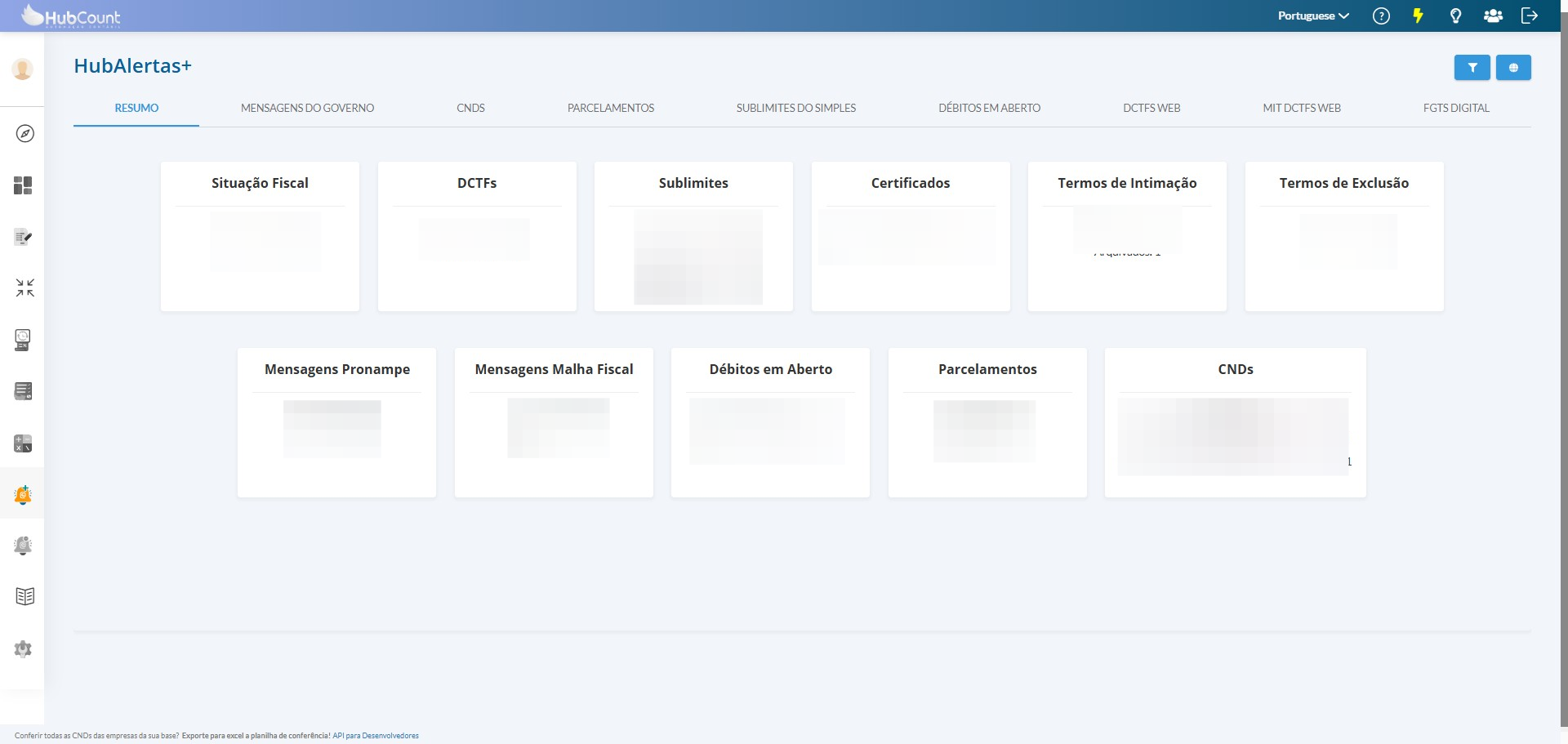Click the HubCount logo
Screen dimensions: 1568x744
click(71, 16)
